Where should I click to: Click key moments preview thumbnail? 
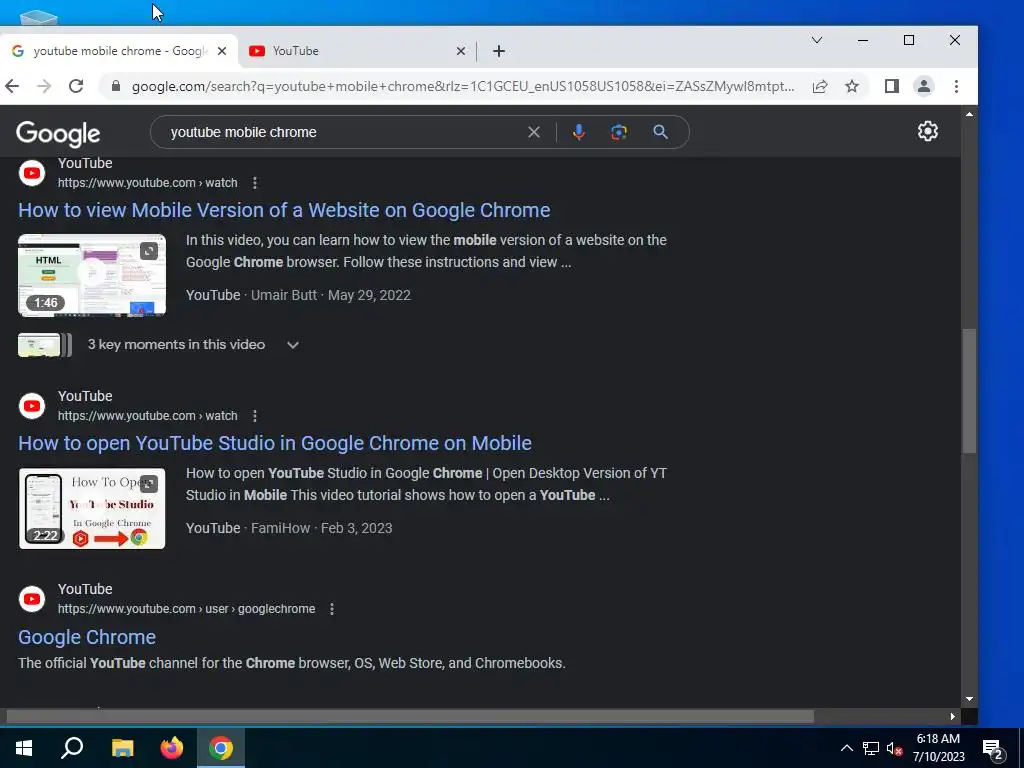coord(44,345)
